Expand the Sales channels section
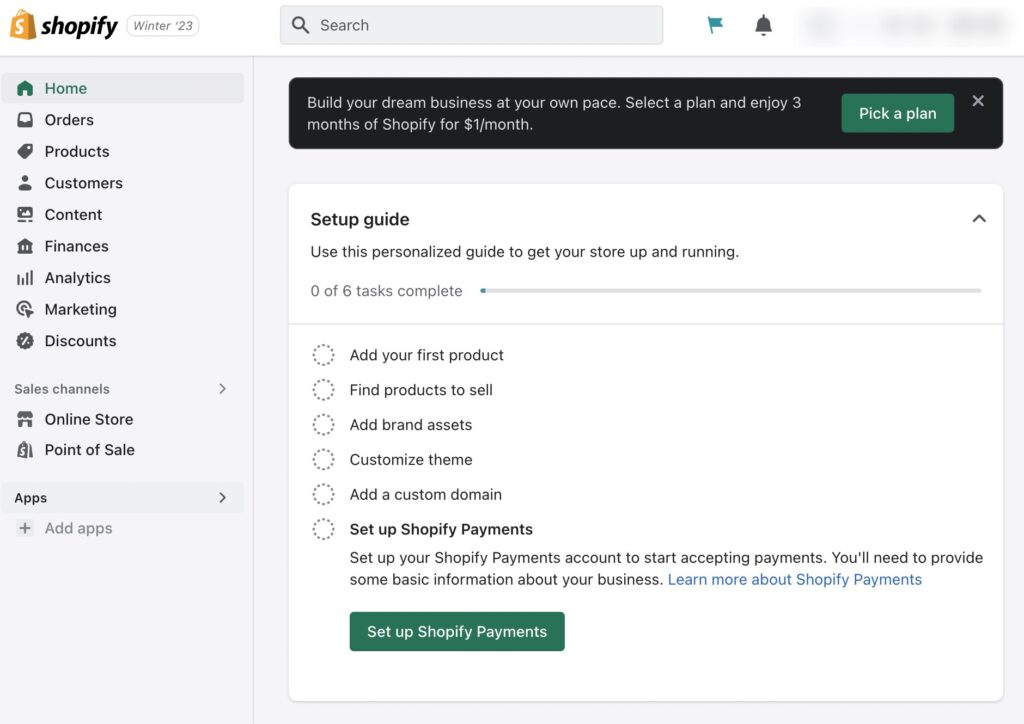This screenshot has width=1024, height=724. coord(222,389)
